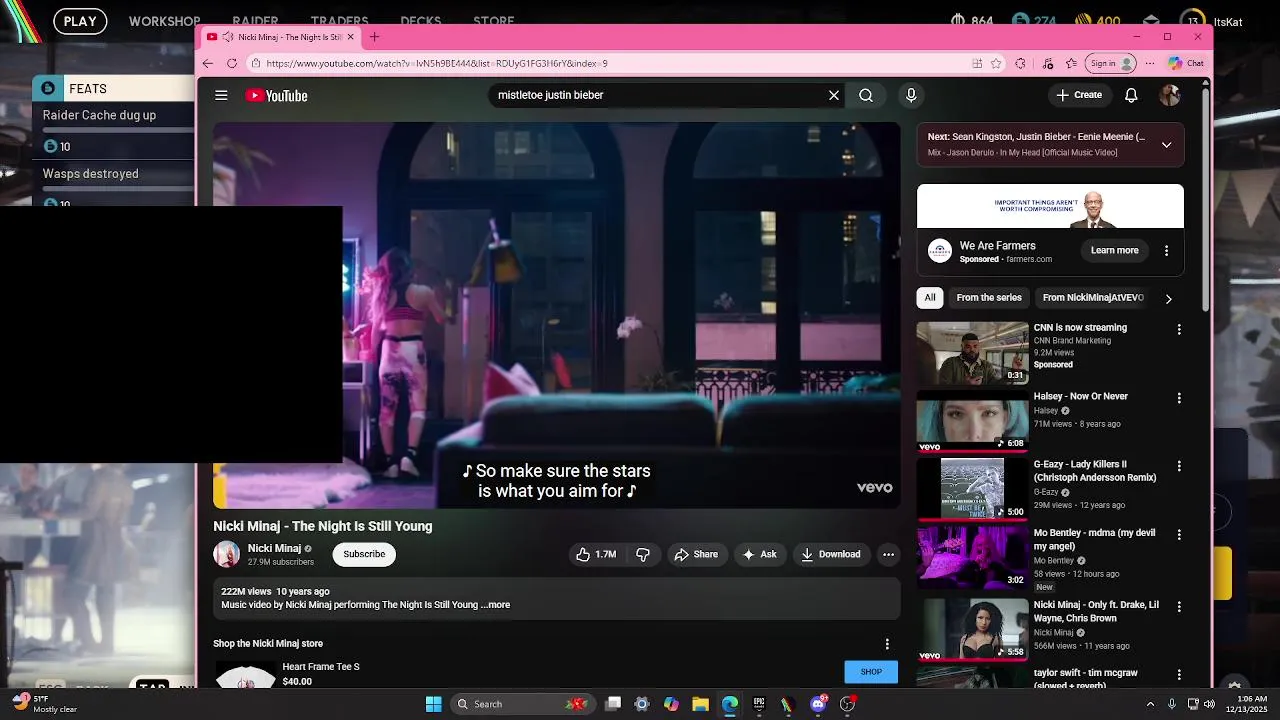This screenshot has width=1280, height=720.
Task: Open options for Mo Bentley mdma video
Action: pos(1179,535)
